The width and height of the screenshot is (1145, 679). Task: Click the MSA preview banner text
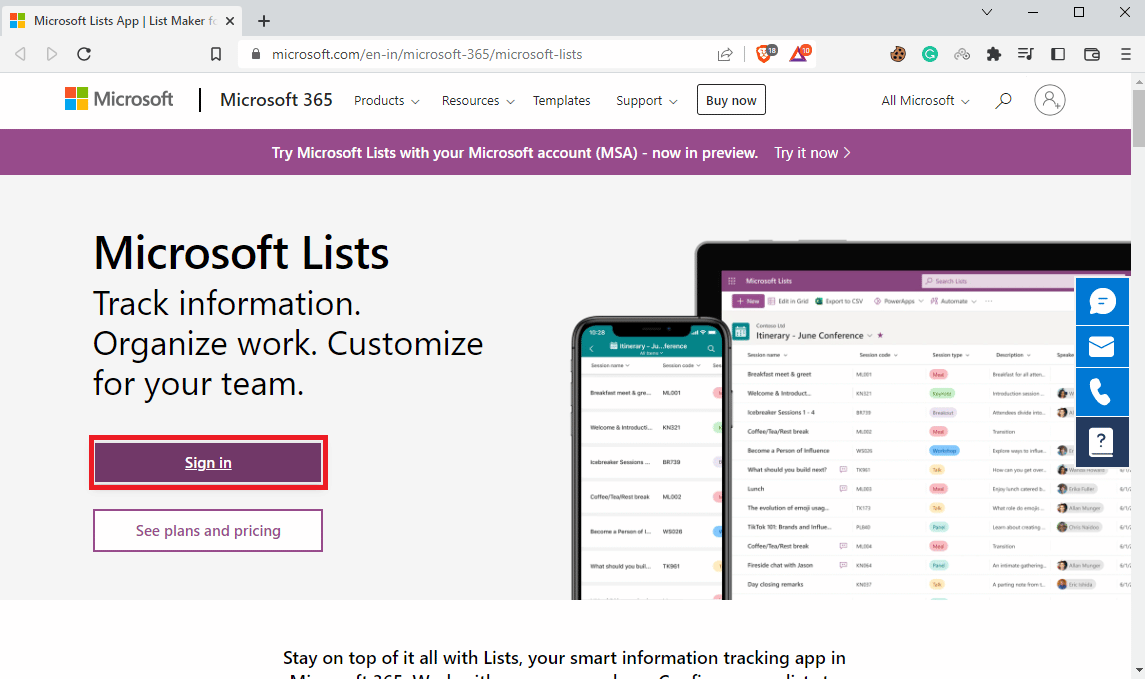point(515,153)
